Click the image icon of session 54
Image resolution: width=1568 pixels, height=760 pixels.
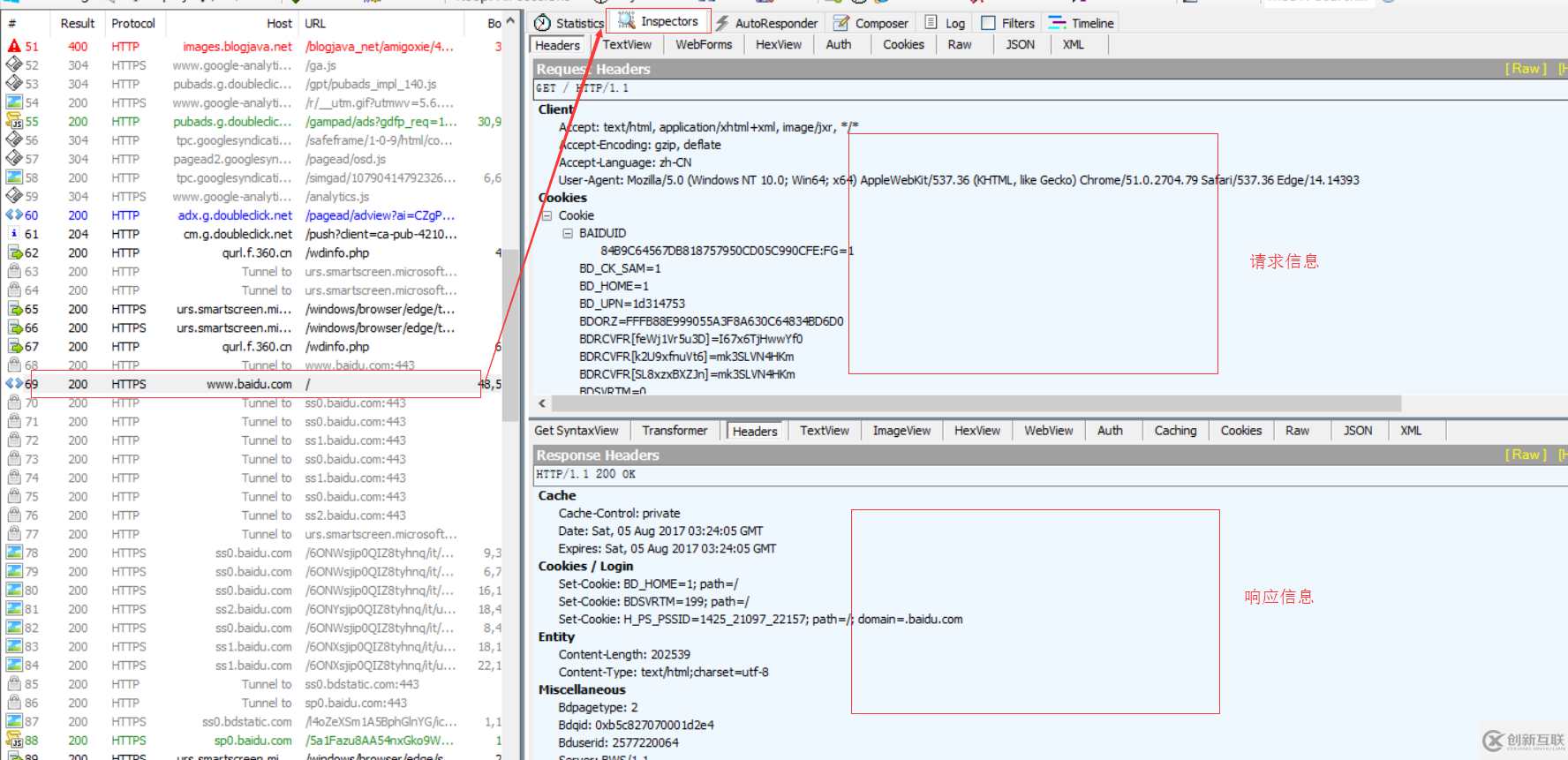pyautogui.click(x=14, y=102)
